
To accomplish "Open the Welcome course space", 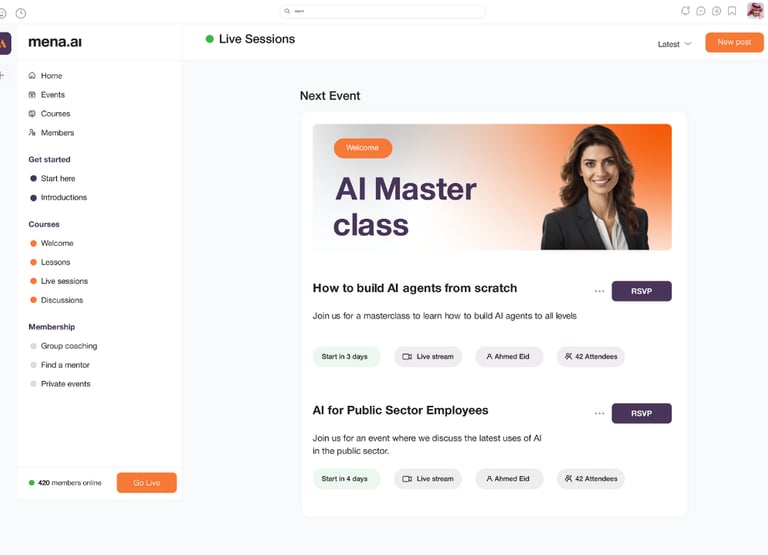I will point(51,243).
